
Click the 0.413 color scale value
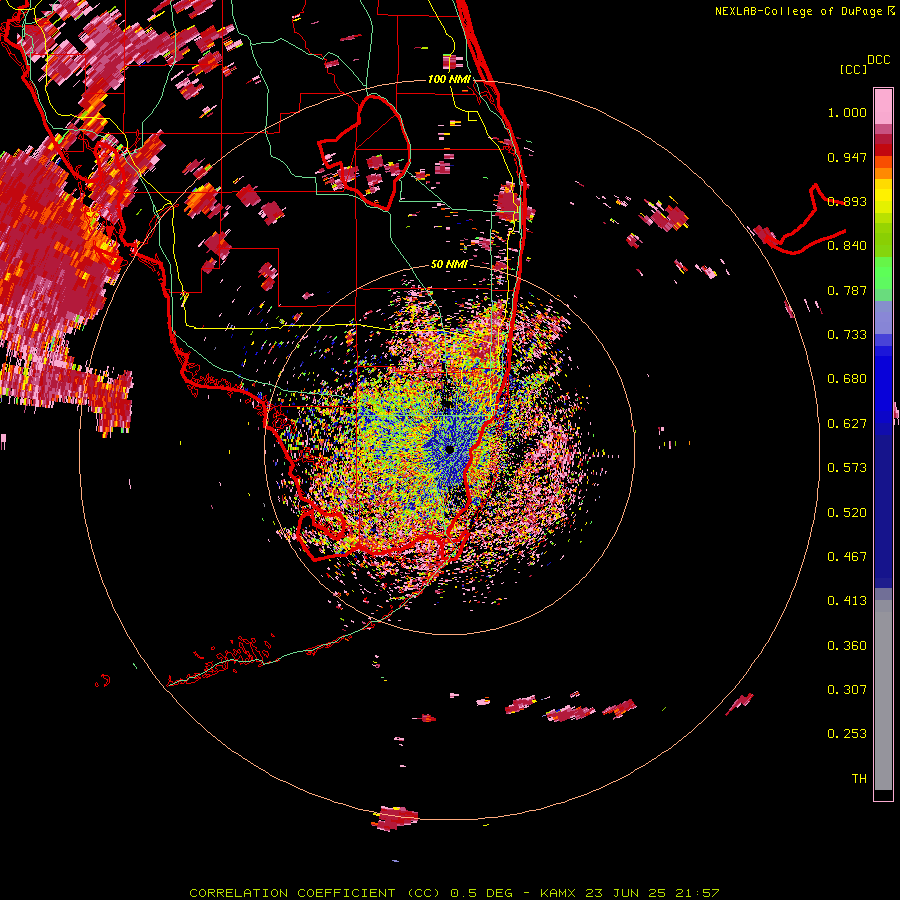click(847, 601)
